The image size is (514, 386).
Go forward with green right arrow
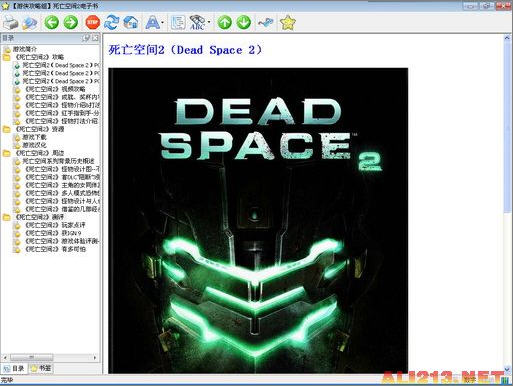71,23
